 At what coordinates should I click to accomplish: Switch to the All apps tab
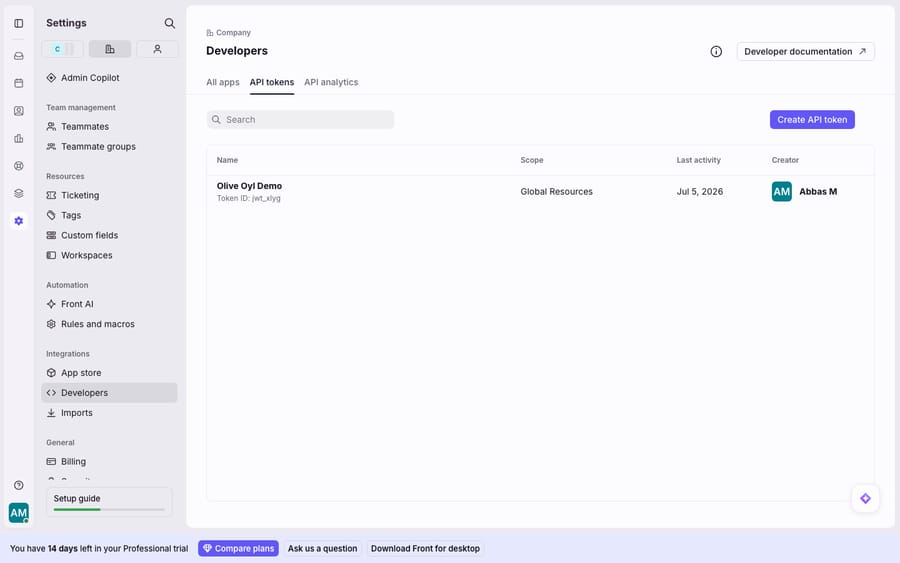point(223,82)
